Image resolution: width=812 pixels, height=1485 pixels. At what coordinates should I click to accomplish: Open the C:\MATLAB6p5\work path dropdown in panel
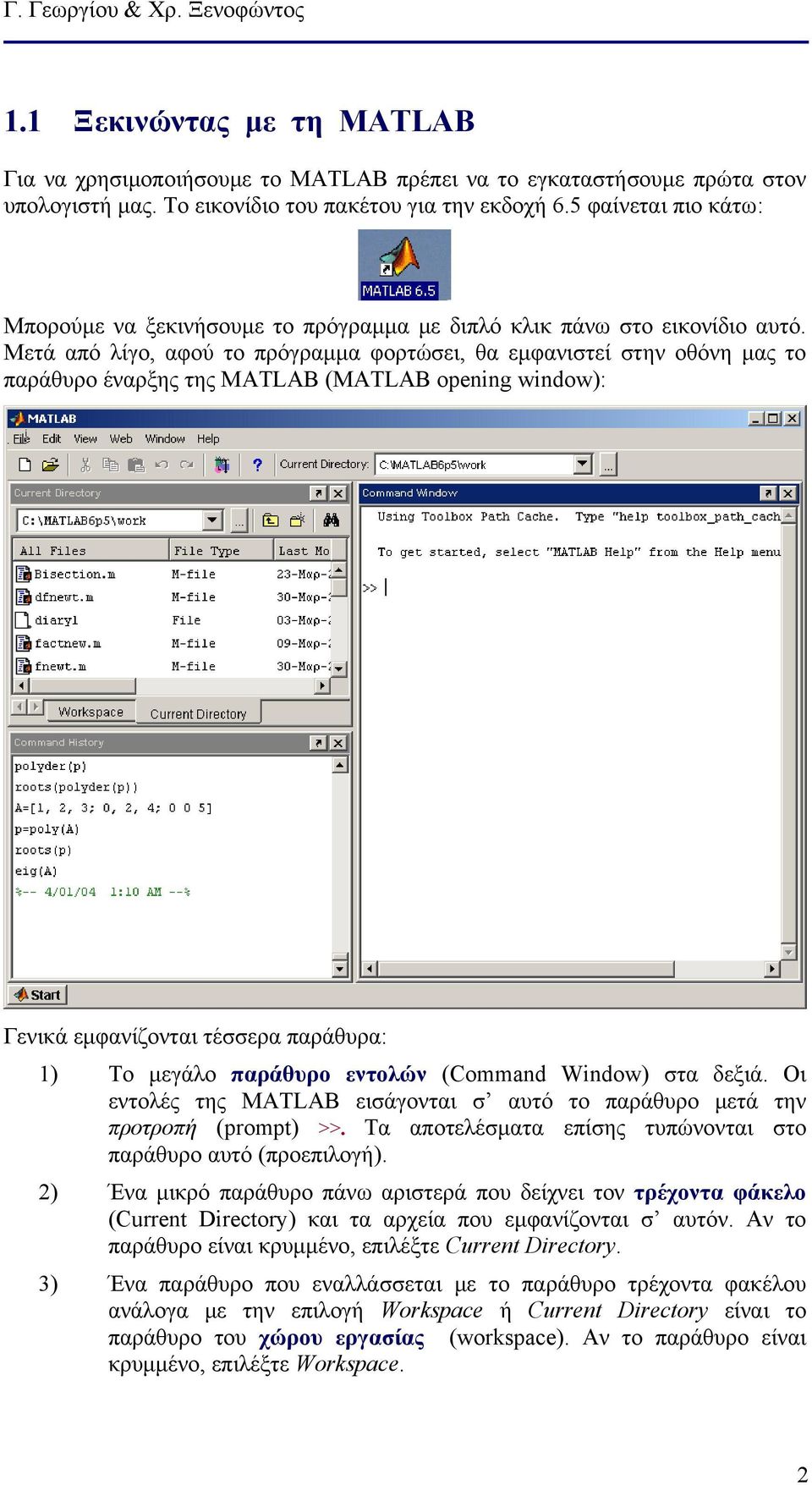pyautogui.click(x=212, y=520)
